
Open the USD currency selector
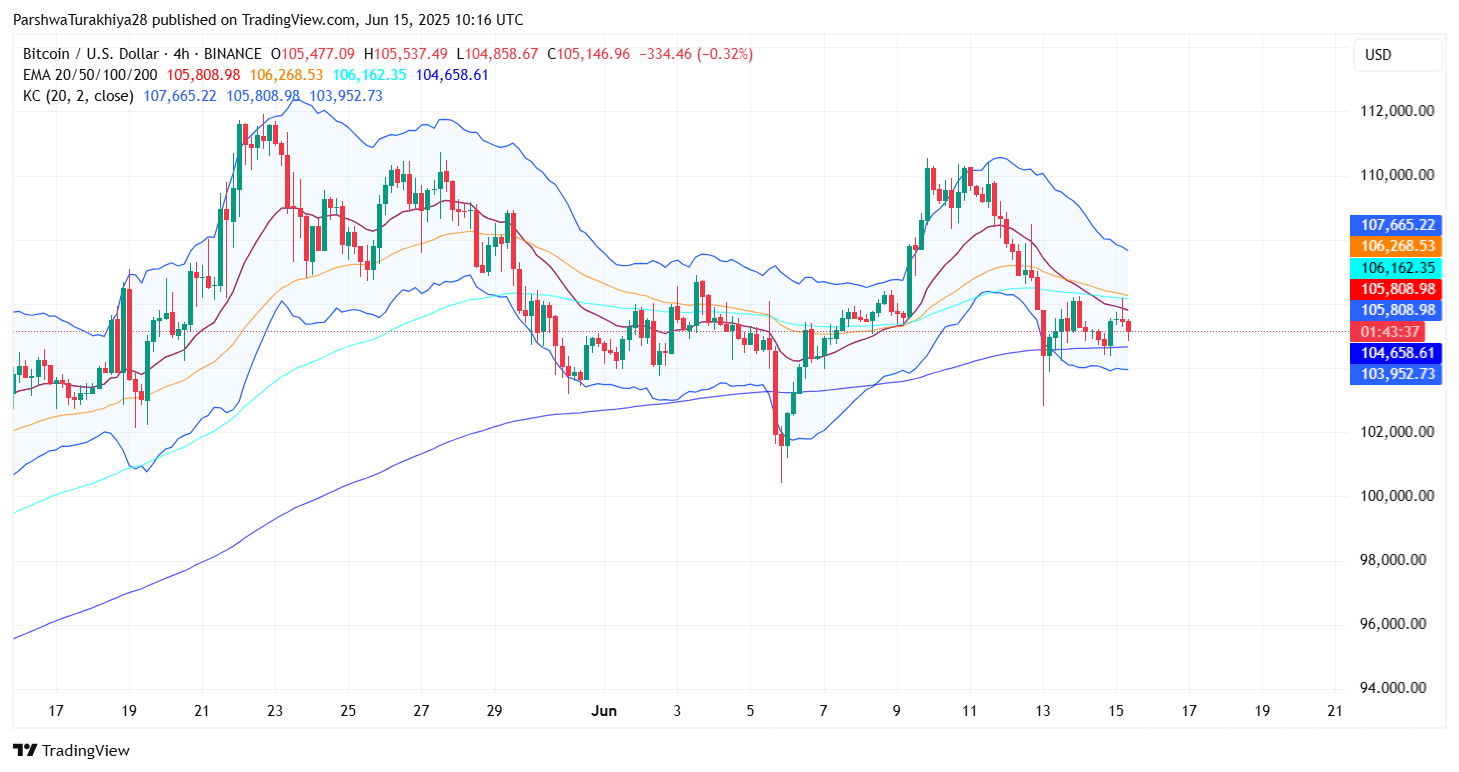point(1377,55)
